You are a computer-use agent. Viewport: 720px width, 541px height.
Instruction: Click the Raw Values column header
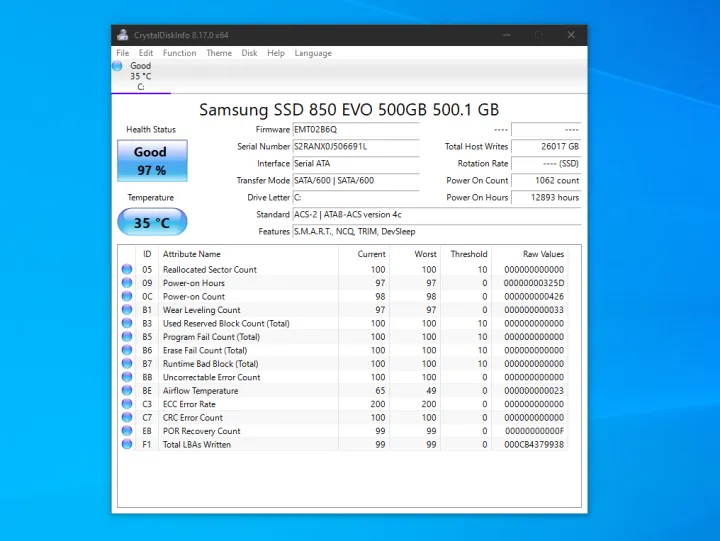(543, 254)
